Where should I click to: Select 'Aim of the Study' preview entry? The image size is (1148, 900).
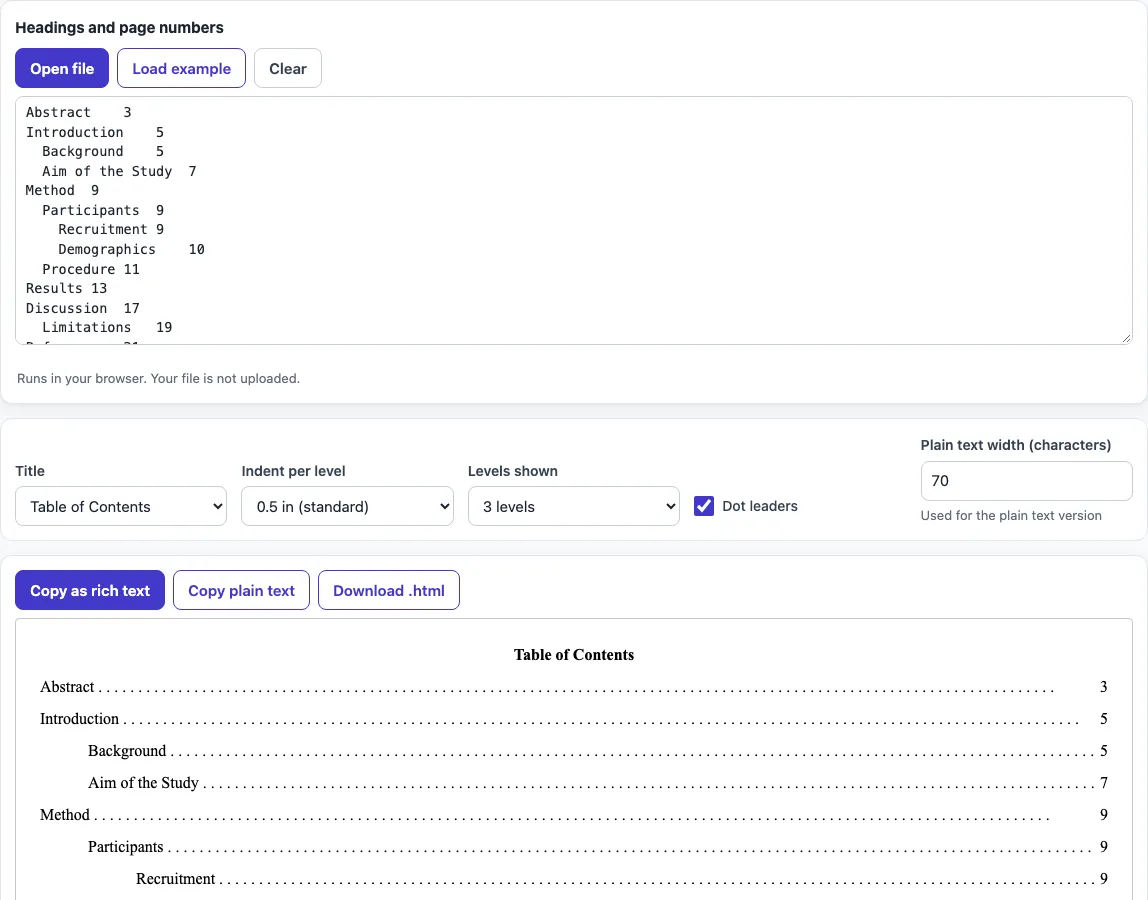[x=597, y=783]
